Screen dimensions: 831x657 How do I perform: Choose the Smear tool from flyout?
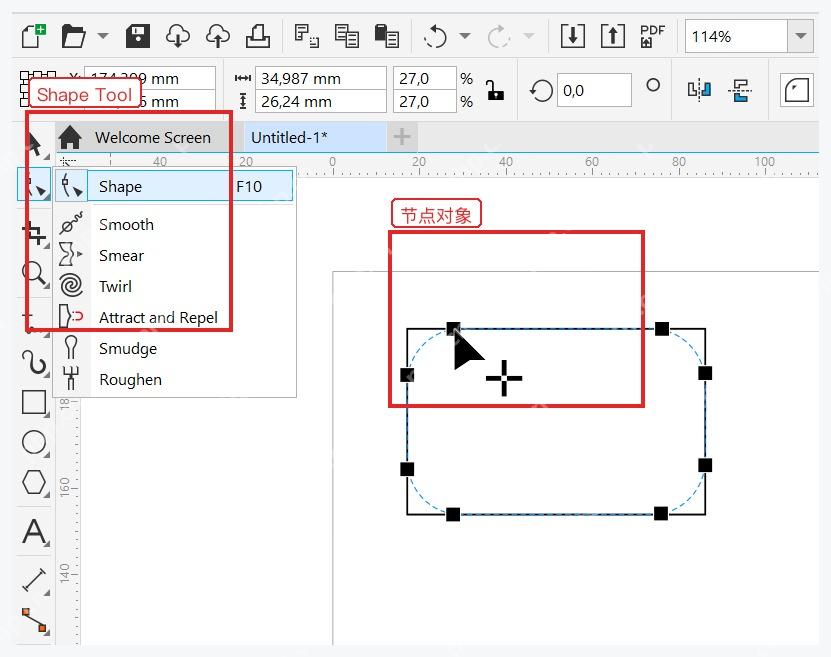pos(174,255)
